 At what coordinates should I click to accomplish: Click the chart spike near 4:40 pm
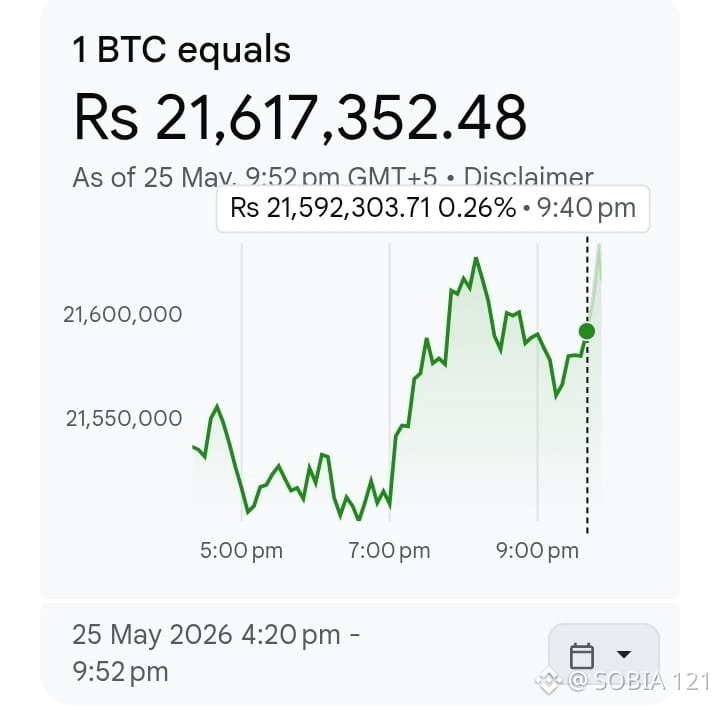(217, 407)
